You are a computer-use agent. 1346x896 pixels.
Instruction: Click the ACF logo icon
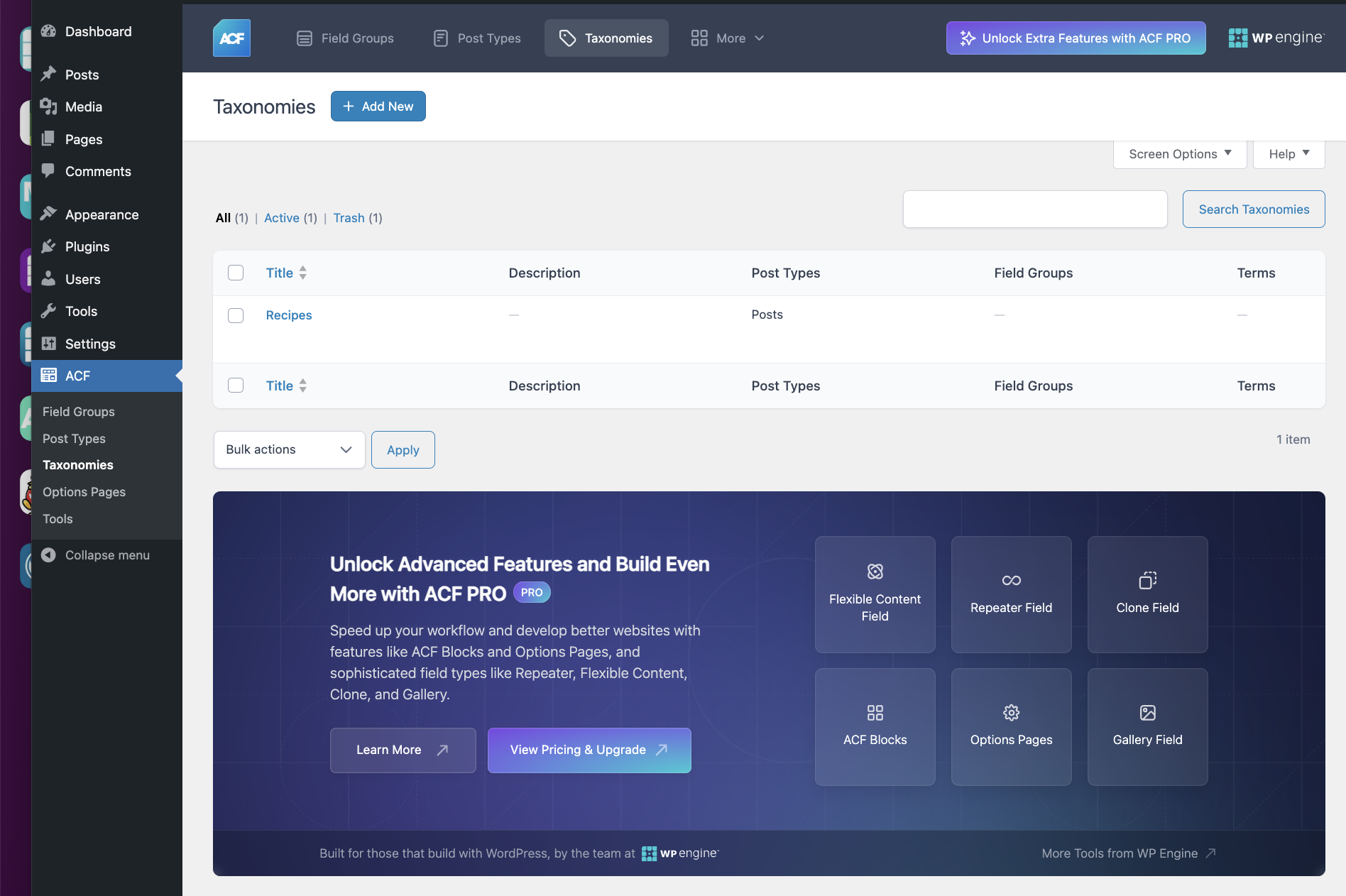point(231,38)
